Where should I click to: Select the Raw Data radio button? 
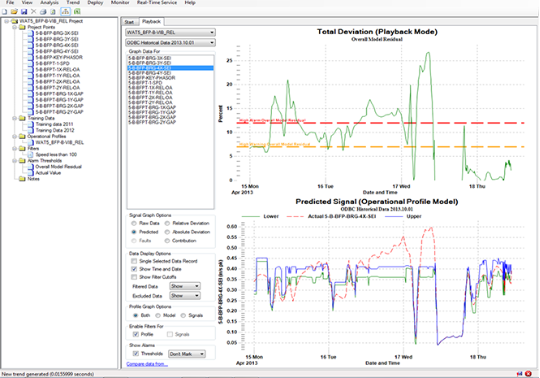coord(134,223)
